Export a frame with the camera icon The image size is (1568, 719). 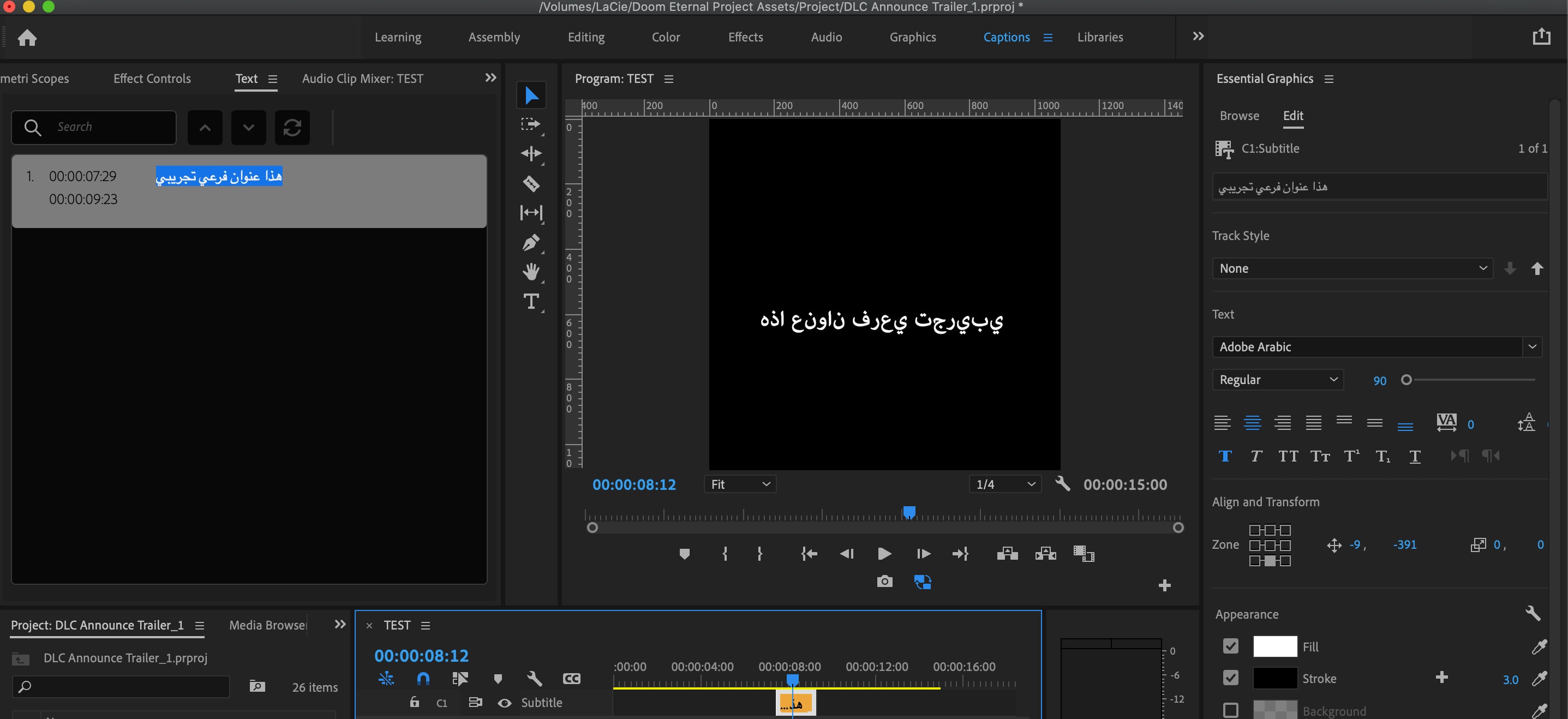884,582
